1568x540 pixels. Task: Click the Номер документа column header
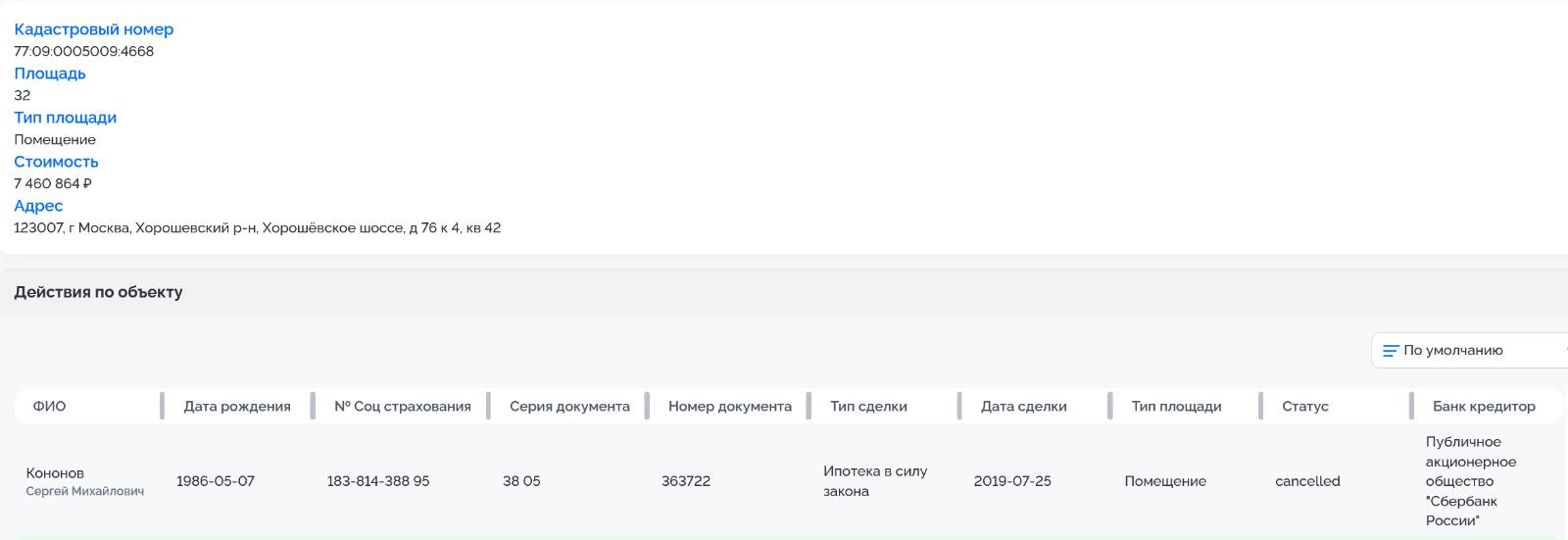729,407
